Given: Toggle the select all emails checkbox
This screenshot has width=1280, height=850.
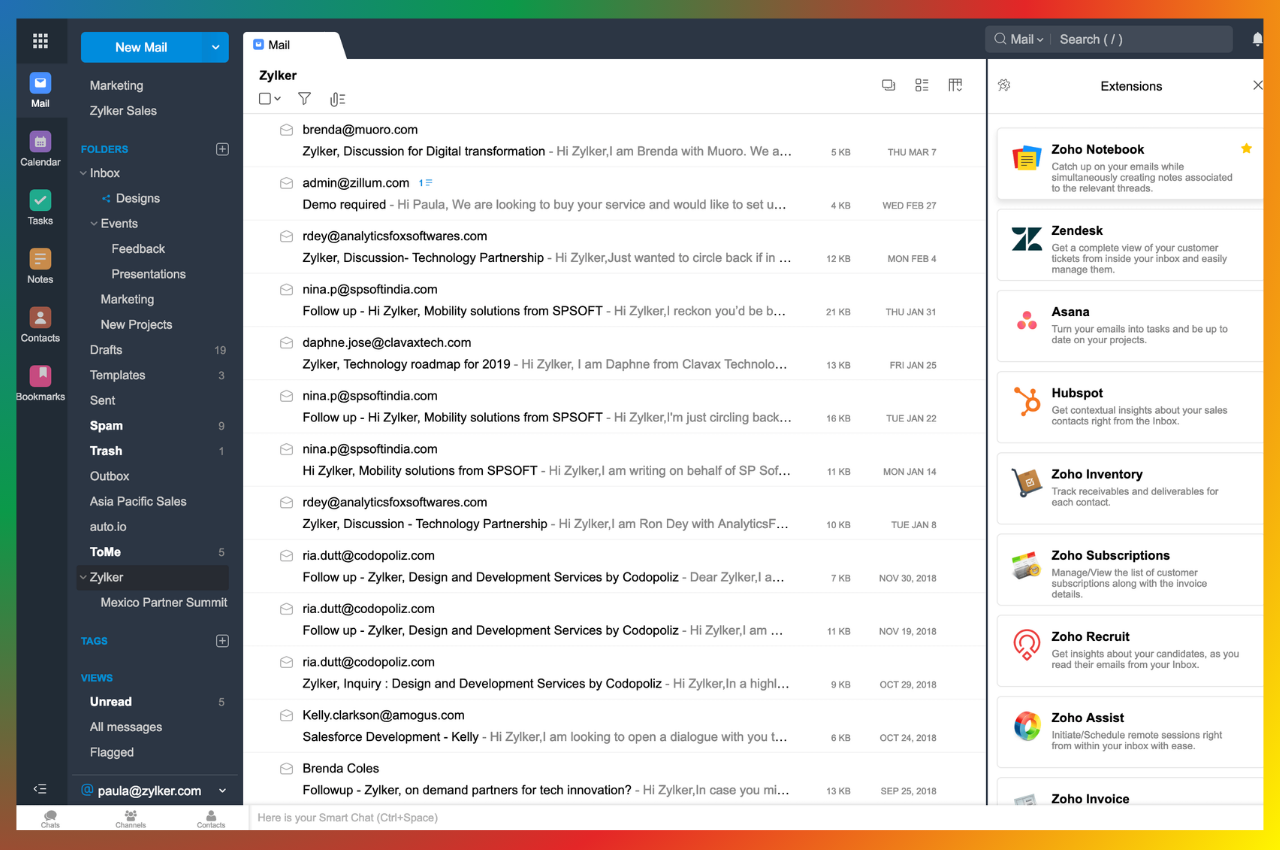Looking at the screenshot, I should pyautogui.click(x=265, y=99).
